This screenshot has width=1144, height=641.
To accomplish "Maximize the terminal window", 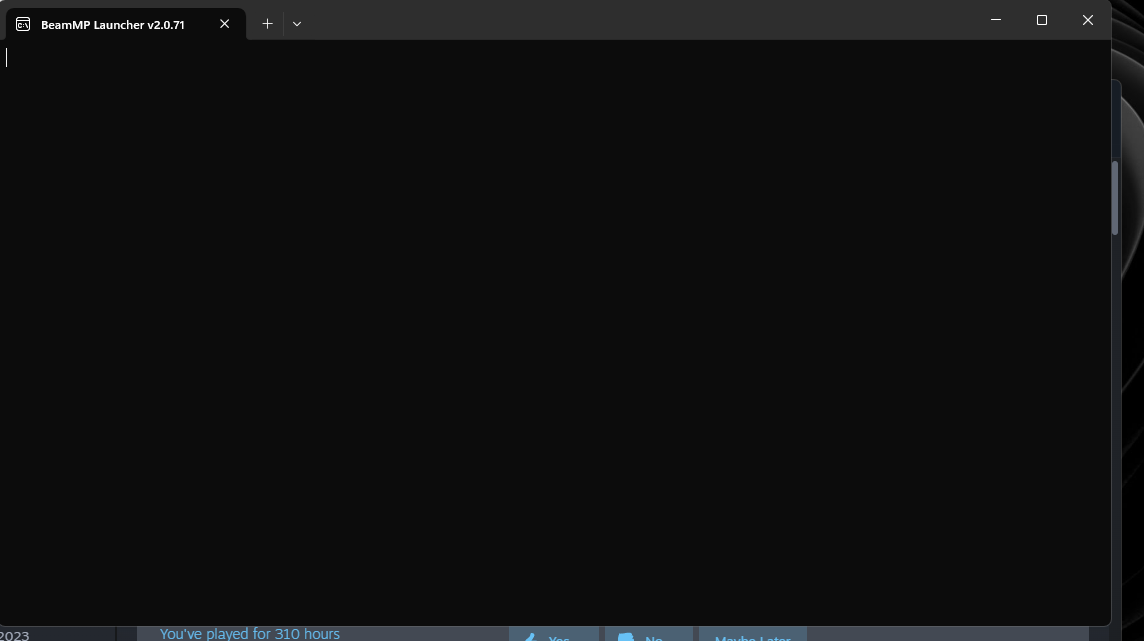I will 1042,20.
